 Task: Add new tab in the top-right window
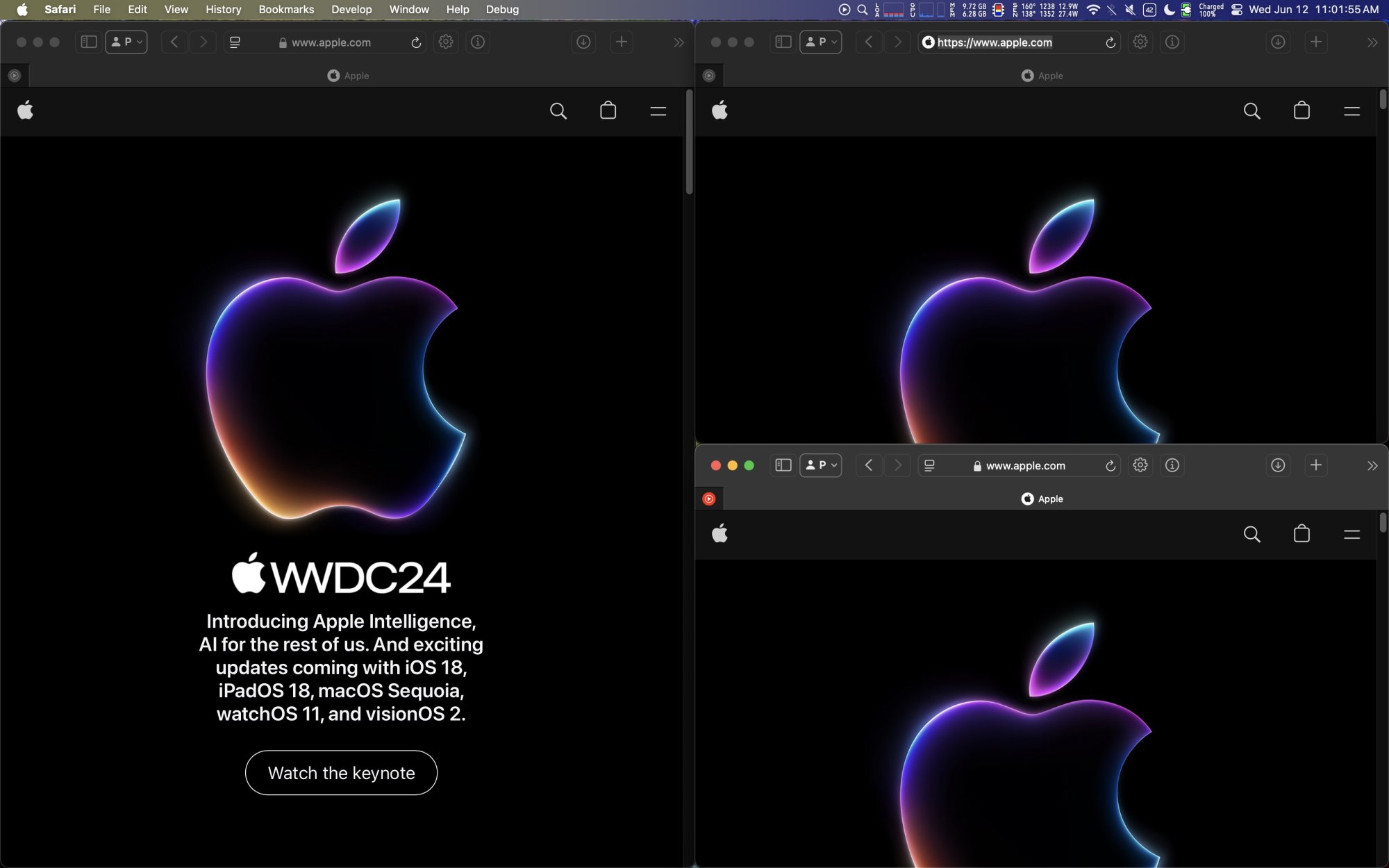(1315, 42)
